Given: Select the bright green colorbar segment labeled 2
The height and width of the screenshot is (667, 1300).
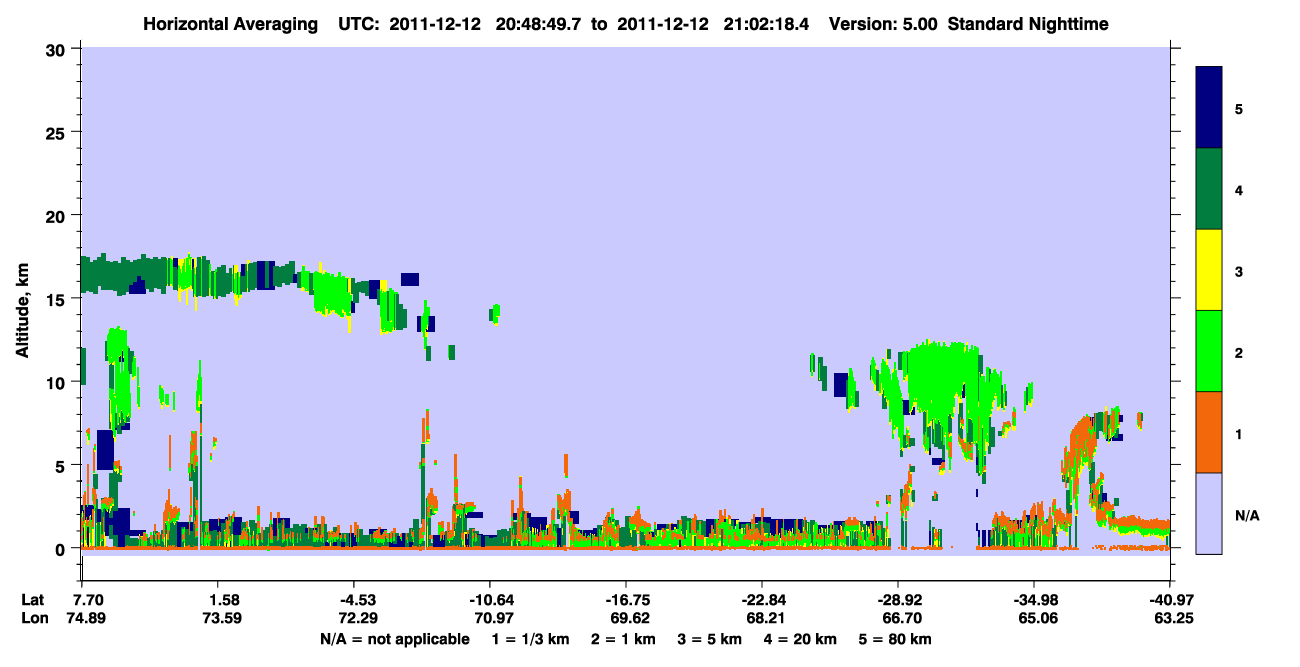Looking at the screenshot, I should 1209,351.
